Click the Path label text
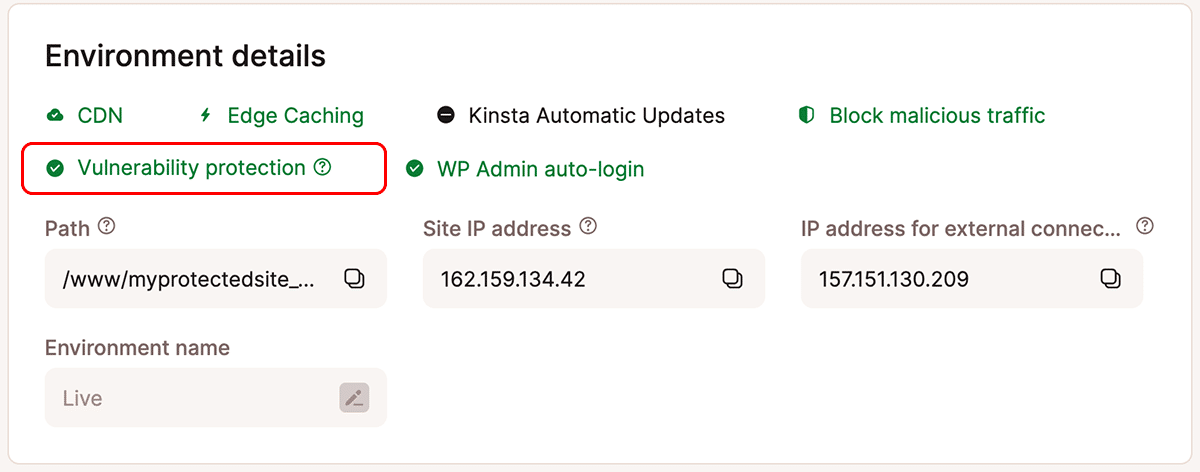 pos(67,228)
